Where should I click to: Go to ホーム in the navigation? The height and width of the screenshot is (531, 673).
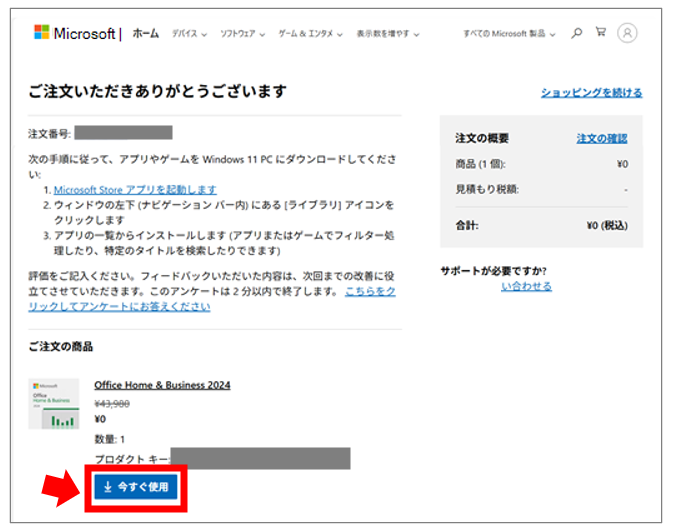(x=146, y=33)
